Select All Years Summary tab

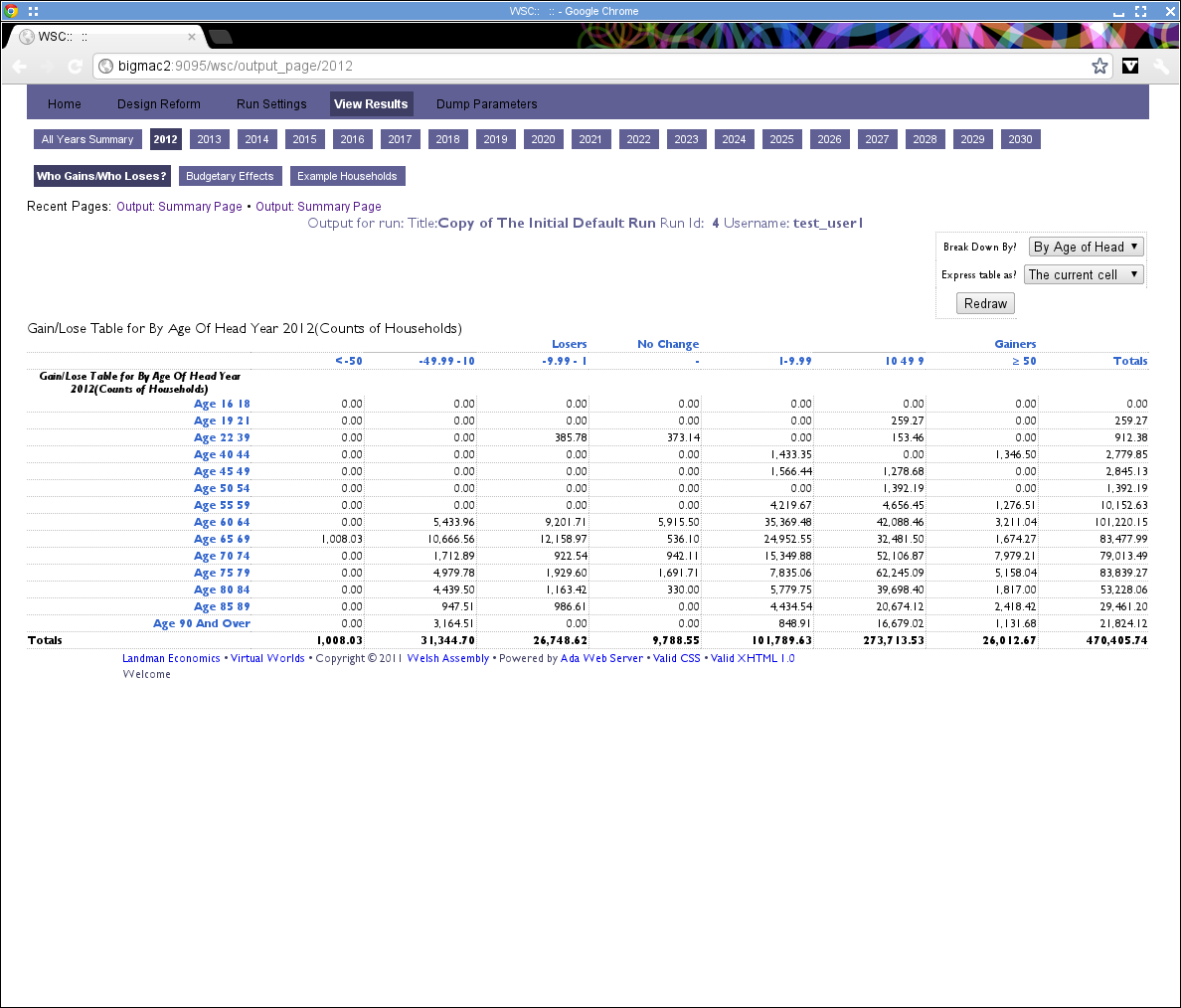click(x=87, y=139)
